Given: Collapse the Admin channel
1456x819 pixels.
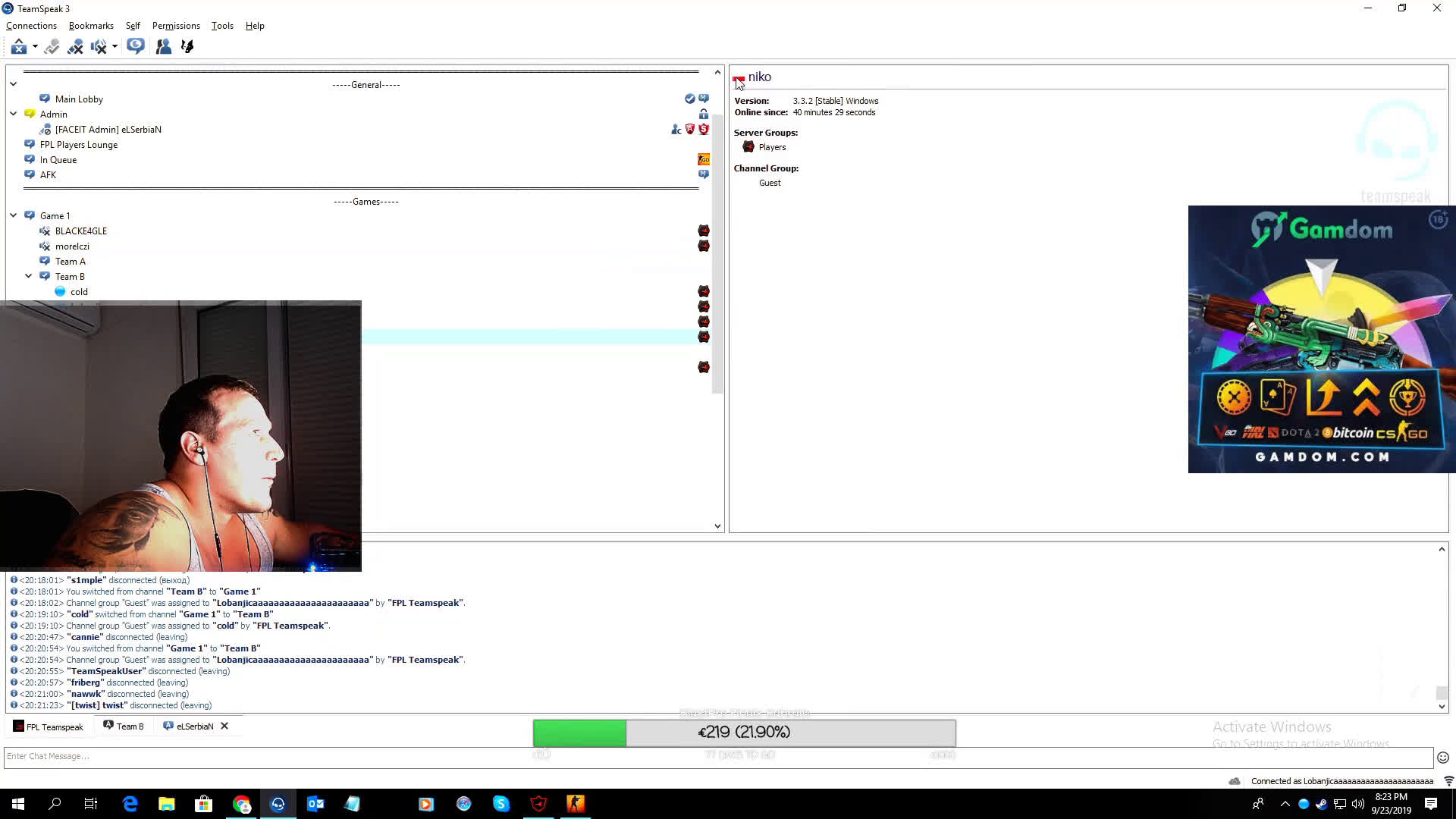Looking at the screenshot, I should coord(14,114).
